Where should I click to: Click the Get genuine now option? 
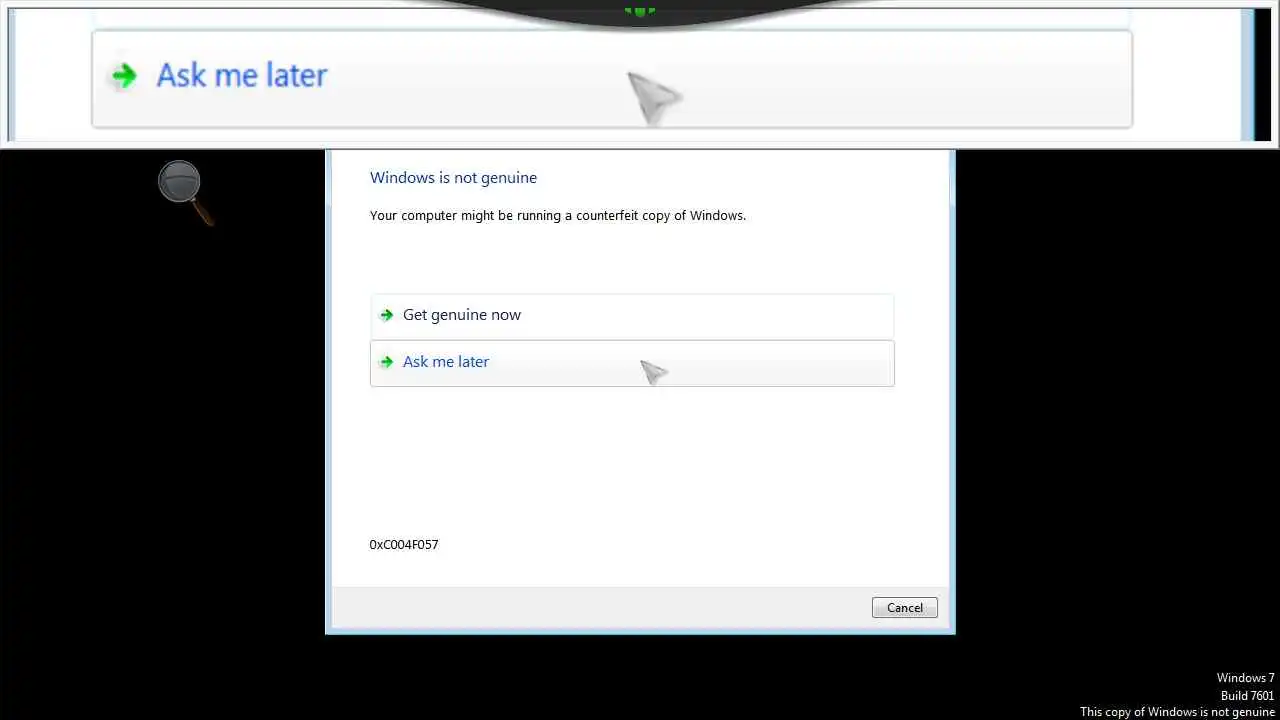coord(632,315)
